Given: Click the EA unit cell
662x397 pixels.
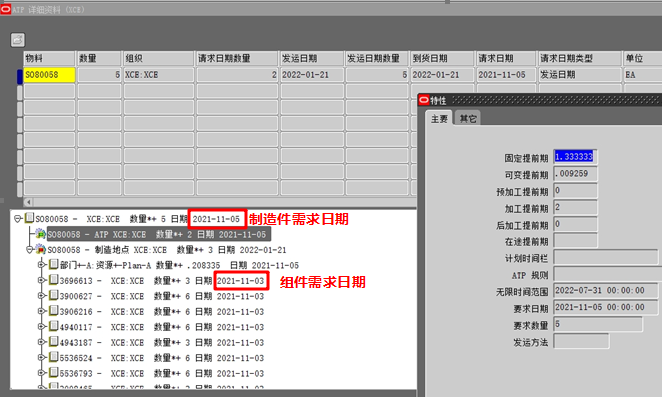Looking at the screenshot, I should 642,75.
